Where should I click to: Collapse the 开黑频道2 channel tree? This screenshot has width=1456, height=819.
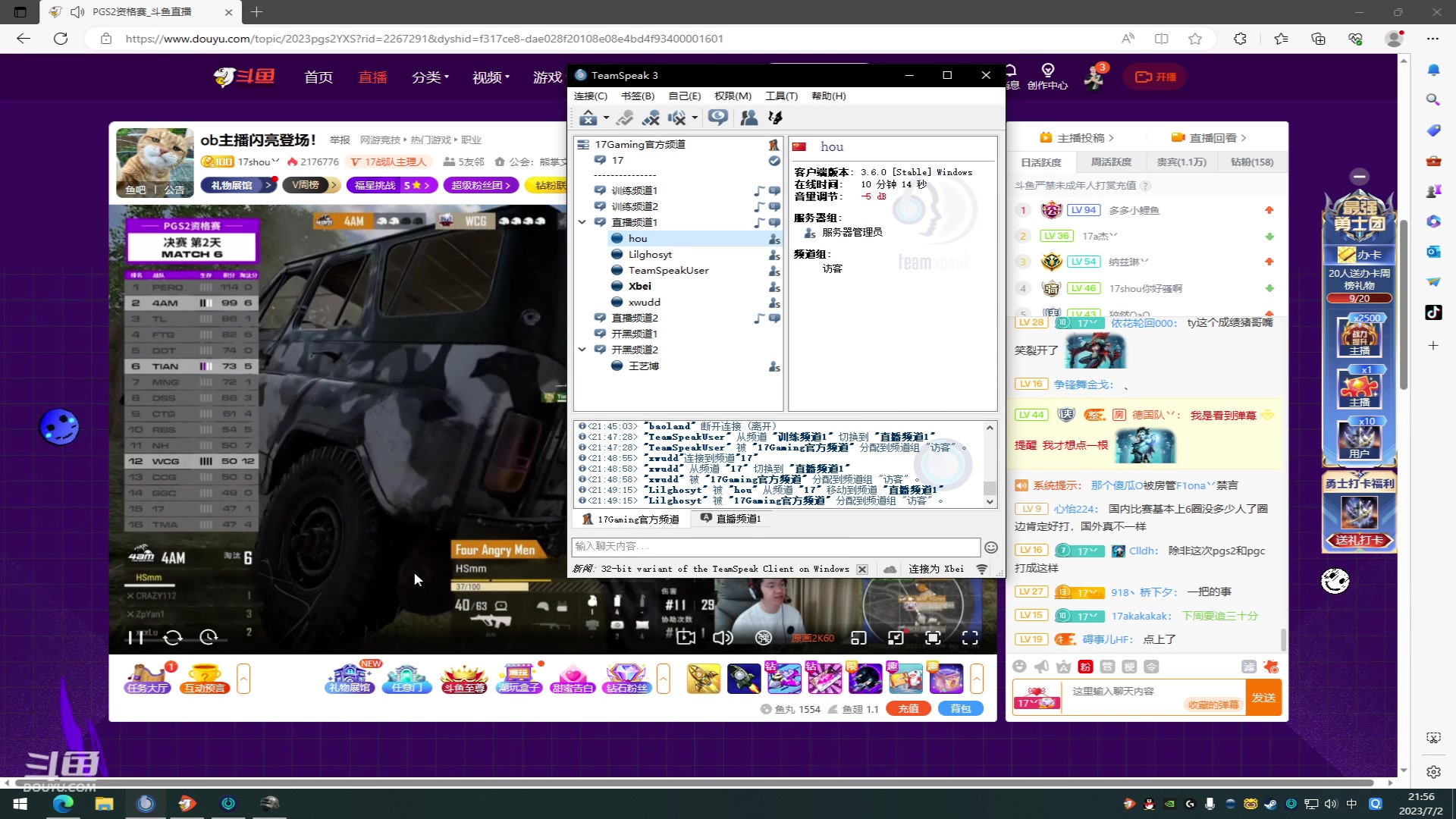point(582,349)
